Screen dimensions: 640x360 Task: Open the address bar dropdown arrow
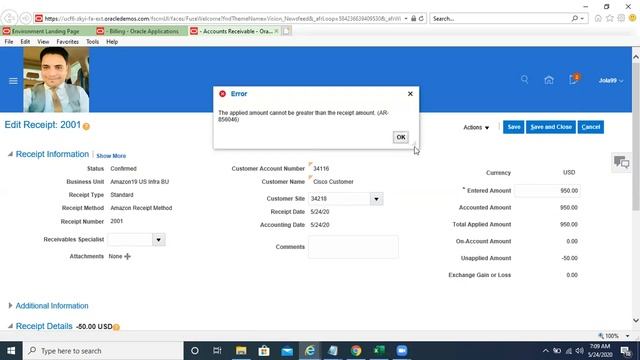(406, 18)
